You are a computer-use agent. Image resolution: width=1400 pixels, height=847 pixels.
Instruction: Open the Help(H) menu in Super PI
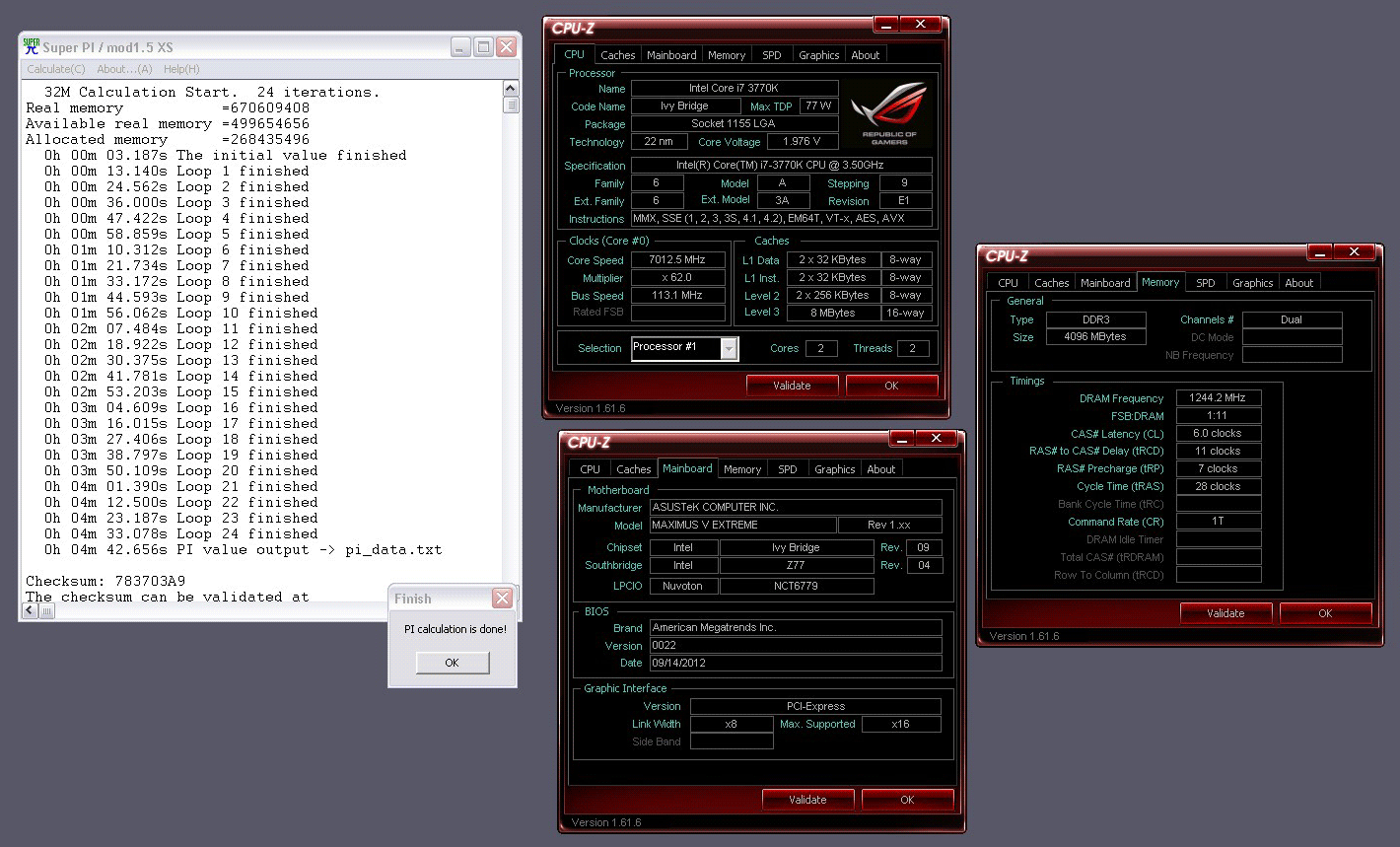click(181, 69)
